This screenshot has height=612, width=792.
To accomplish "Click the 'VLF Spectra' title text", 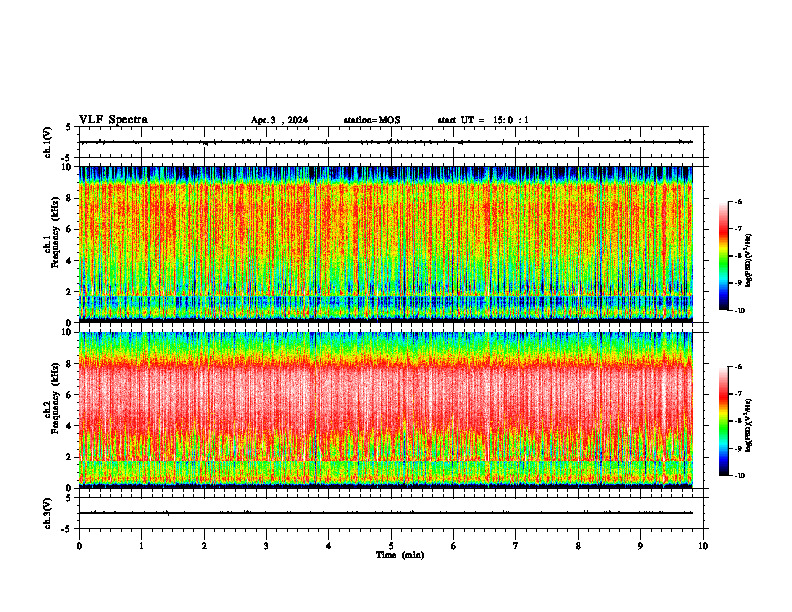I will click(113, 120).
